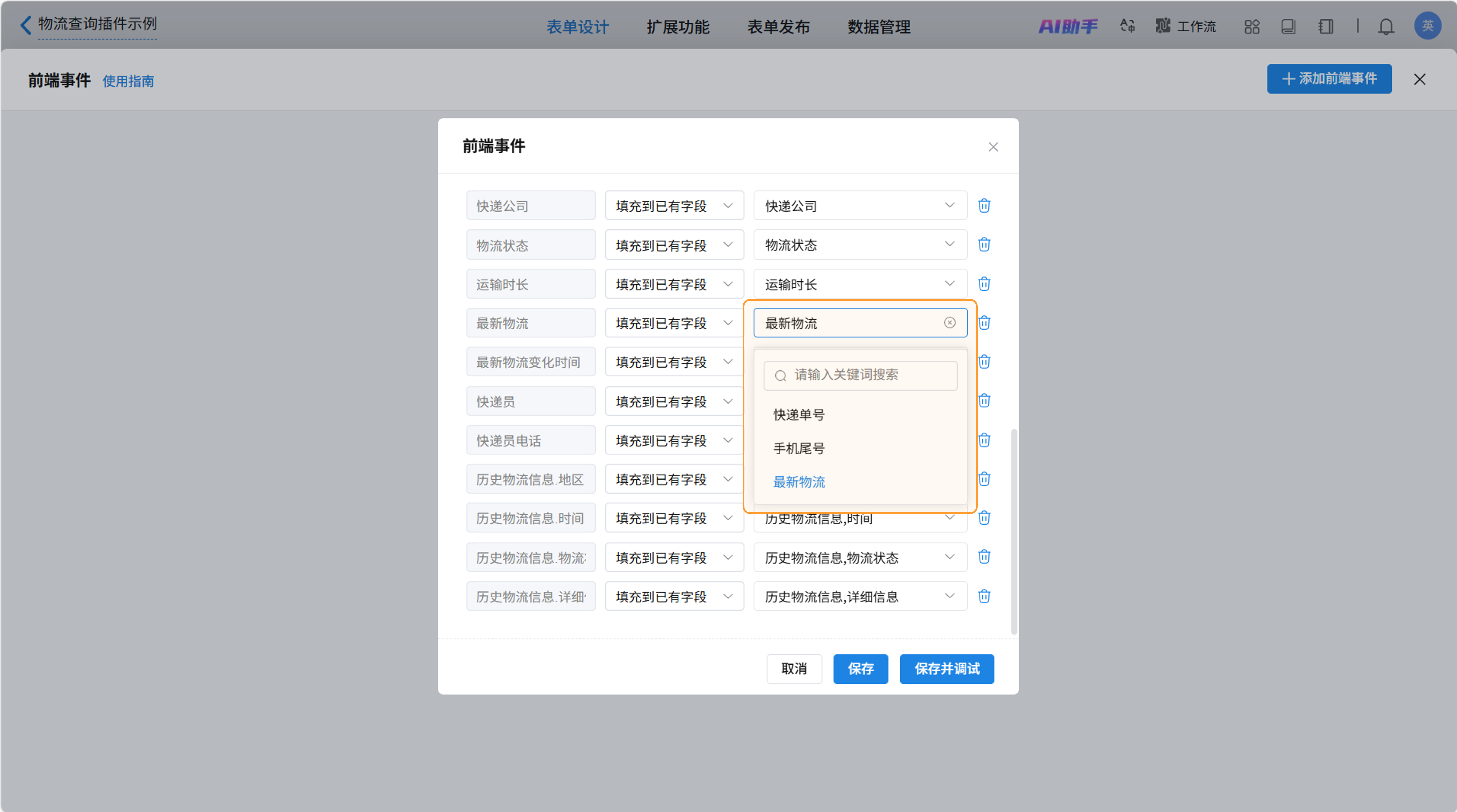
Task: Remove the 历史物流信息,详细信息 row
Action: (983, 596)
